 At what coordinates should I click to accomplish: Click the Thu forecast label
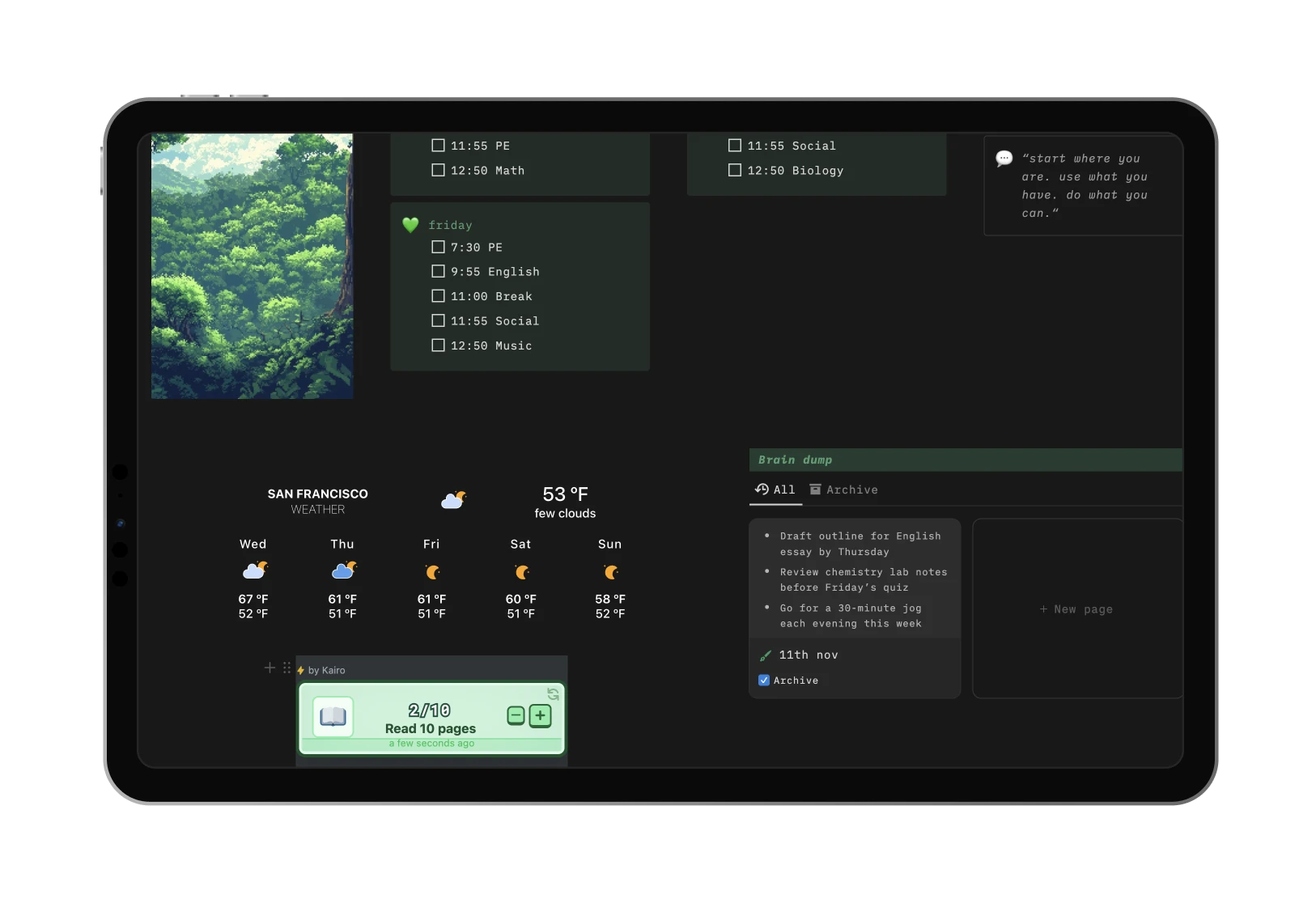pyautogui.click(x=342, y=544)
